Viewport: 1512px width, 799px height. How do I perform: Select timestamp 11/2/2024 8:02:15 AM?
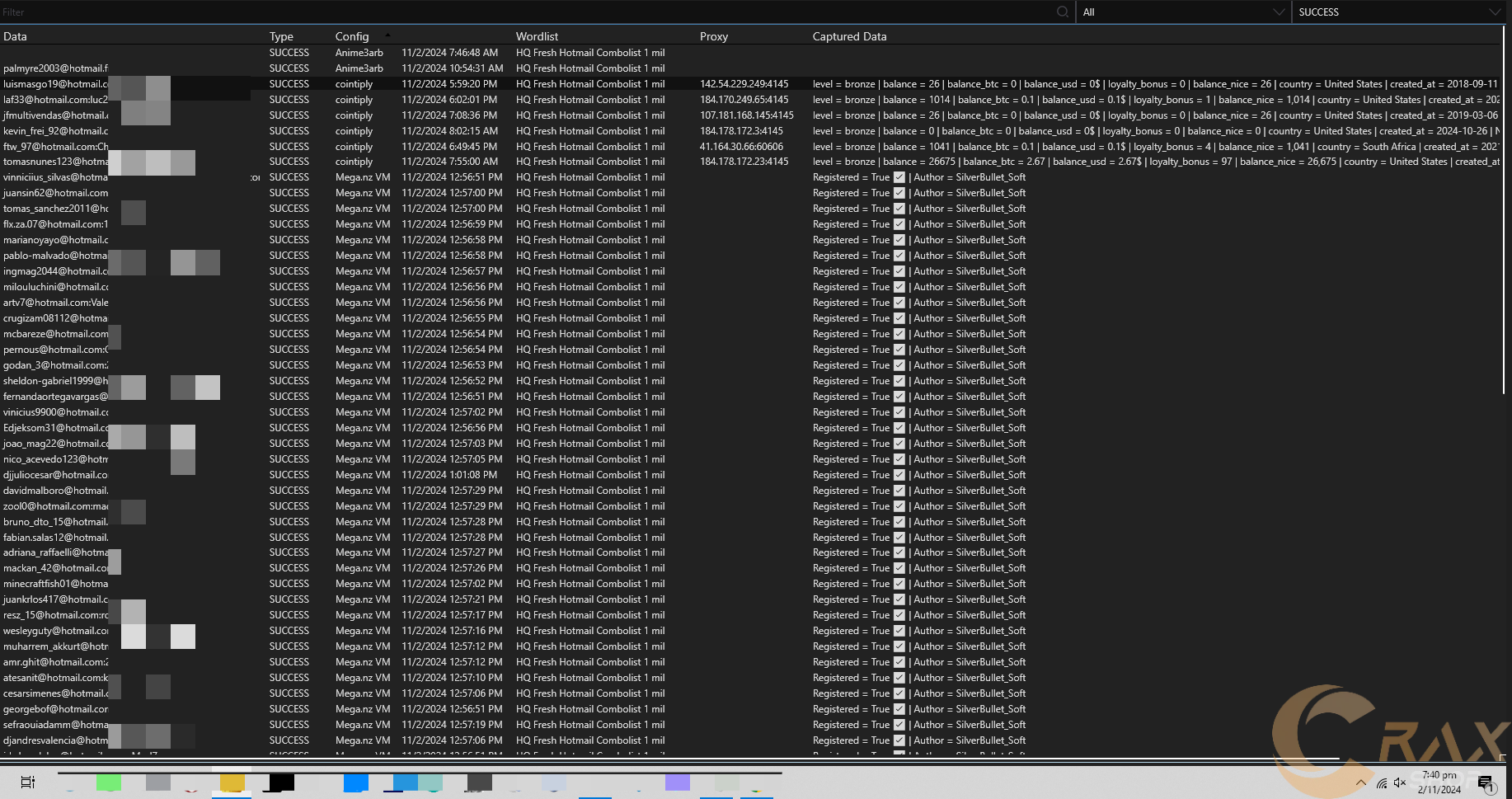pos(449,131)
